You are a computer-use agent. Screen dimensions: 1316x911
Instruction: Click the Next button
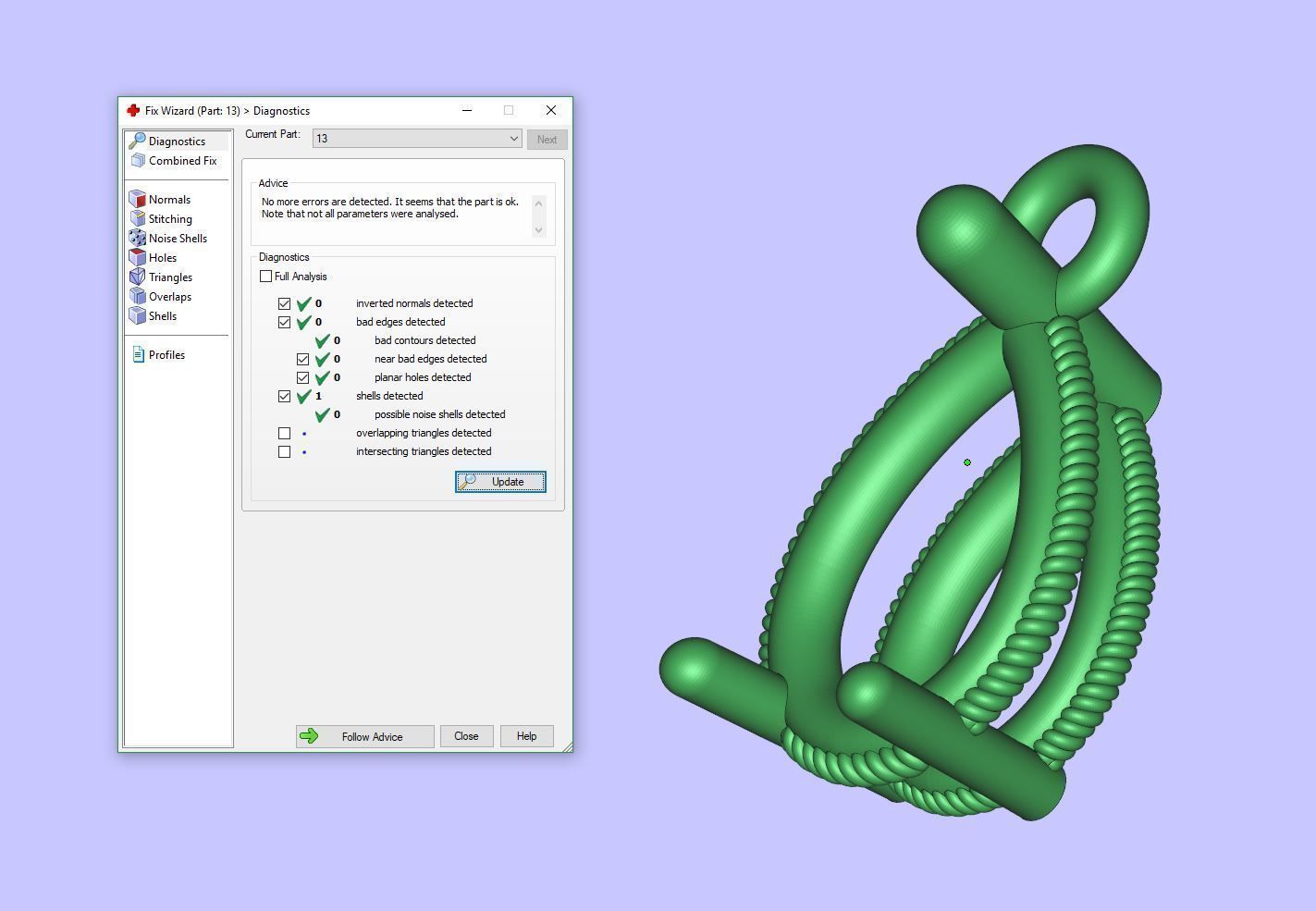(x=547, y=140)
